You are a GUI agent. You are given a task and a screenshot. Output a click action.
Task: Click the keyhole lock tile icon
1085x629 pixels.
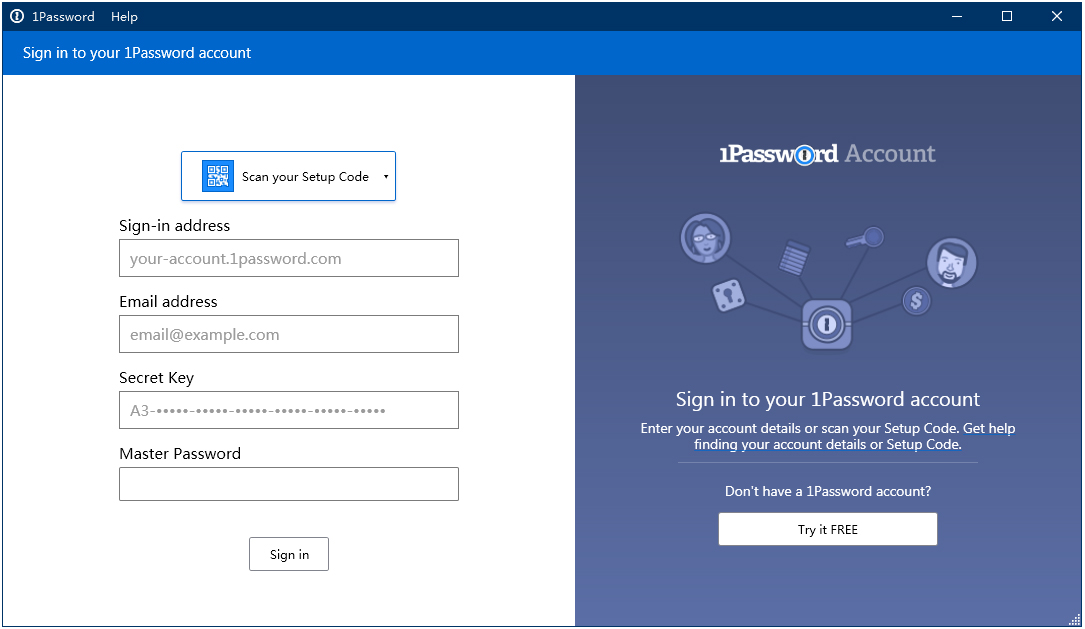pyautogui.click(x=728, y=296)
